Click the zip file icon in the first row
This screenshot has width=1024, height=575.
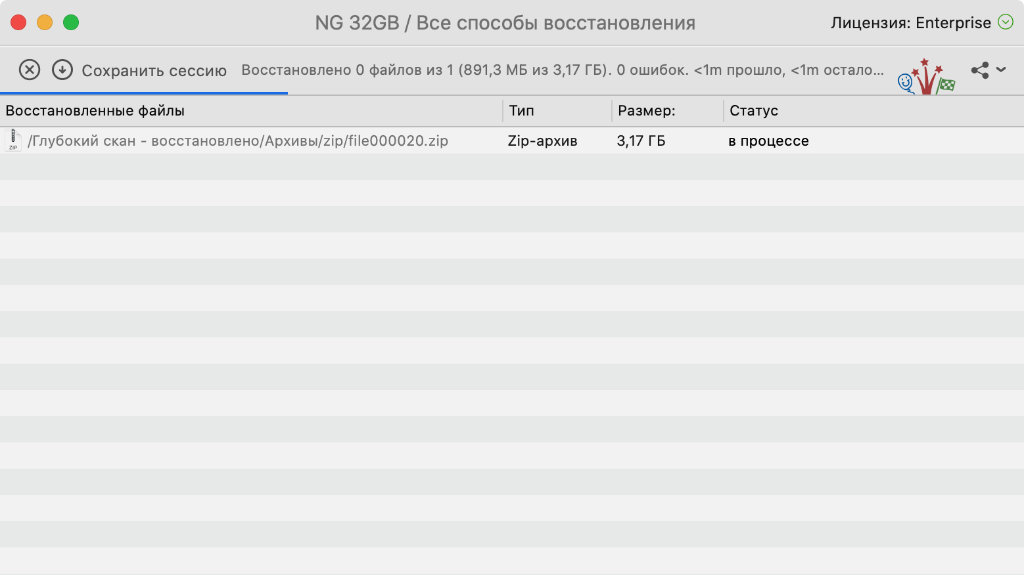13,141
